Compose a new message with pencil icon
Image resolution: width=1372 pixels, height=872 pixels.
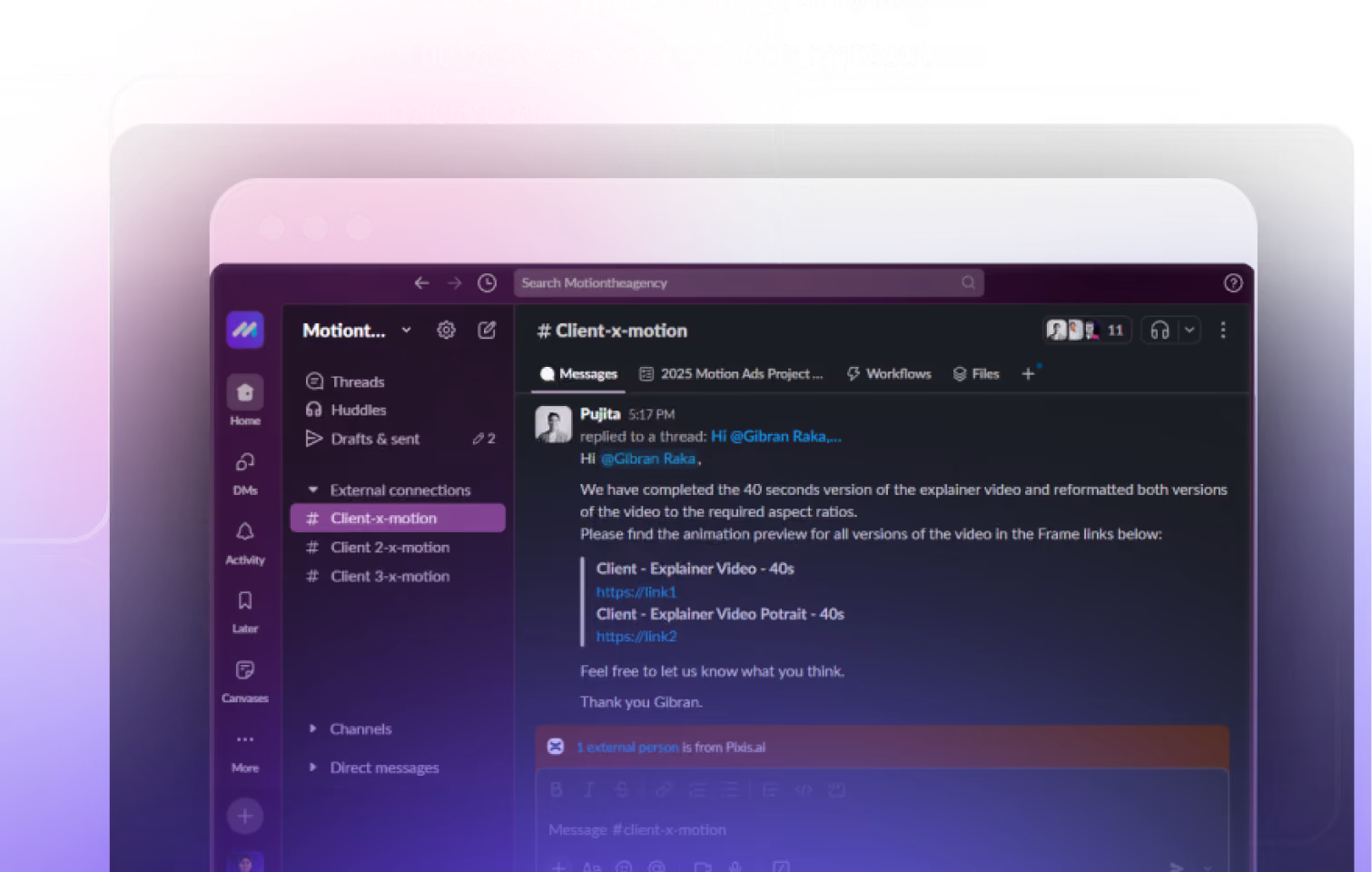click(487, 331)
